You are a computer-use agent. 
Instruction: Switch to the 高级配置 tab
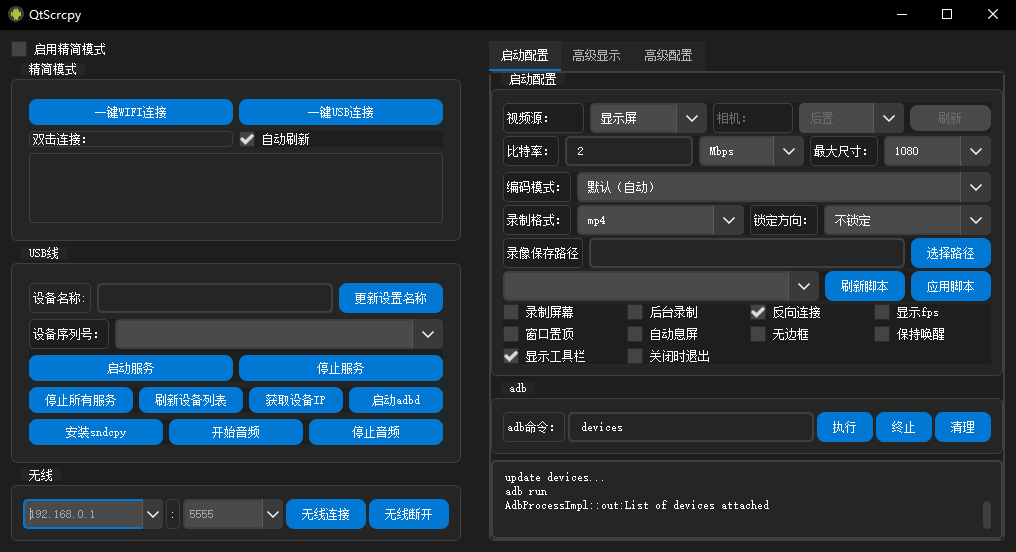668,56
